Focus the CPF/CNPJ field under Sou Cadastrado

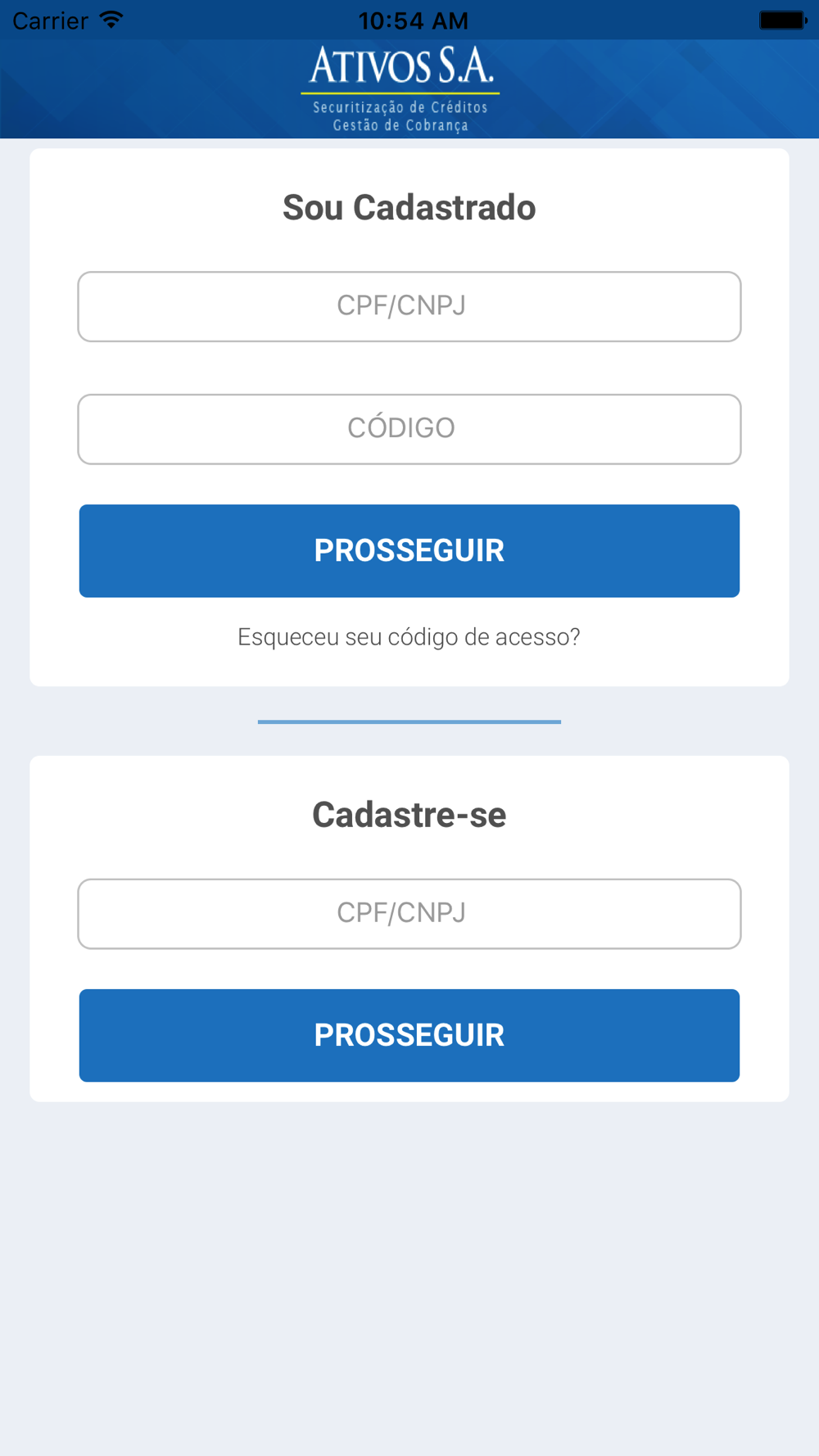pyautogui.click(x=409, y=306)
